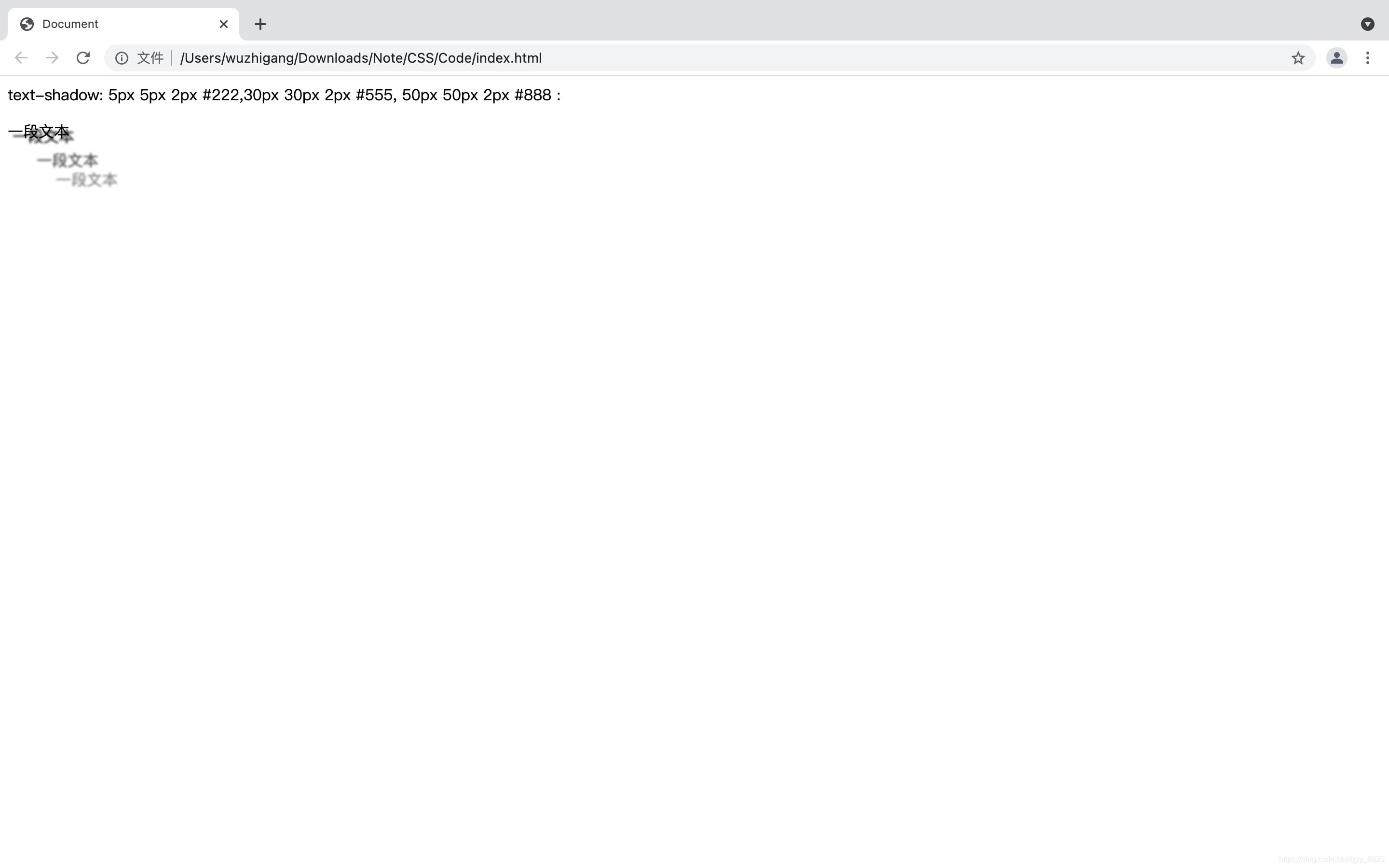Click the forward navigation arrow

tap(52, 58)
